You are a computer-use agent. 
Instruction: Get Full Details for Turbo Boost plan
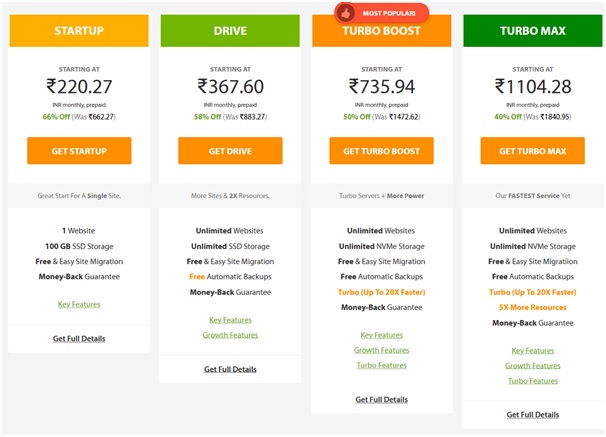(381, 400)
